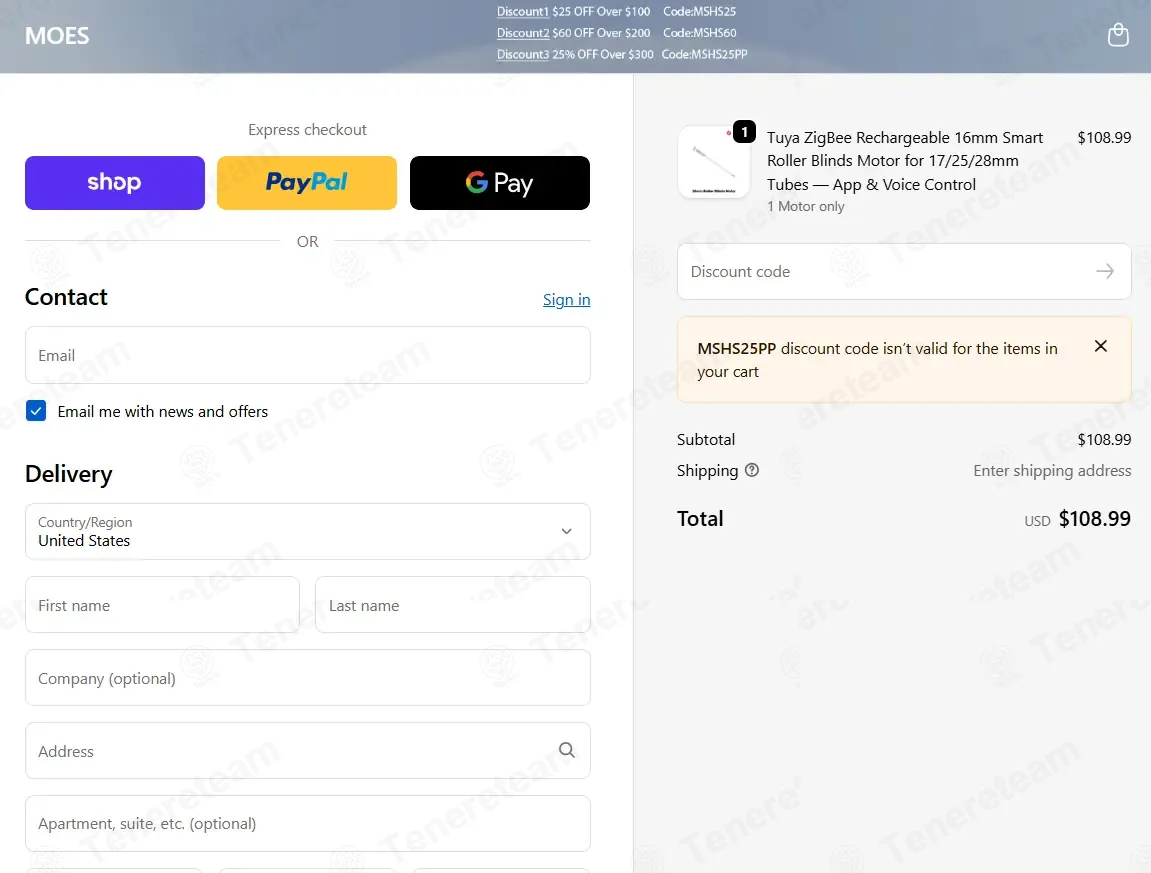Viewport: 1151px width, 873px height.
Task: Click the Total USD $108.99 amount
Action: 1078,519
